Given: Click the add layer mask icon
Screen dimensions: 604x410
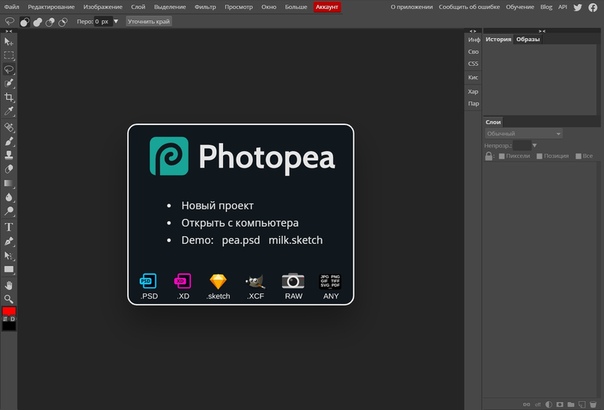Looking at the screenshot, I should (560, 404).
